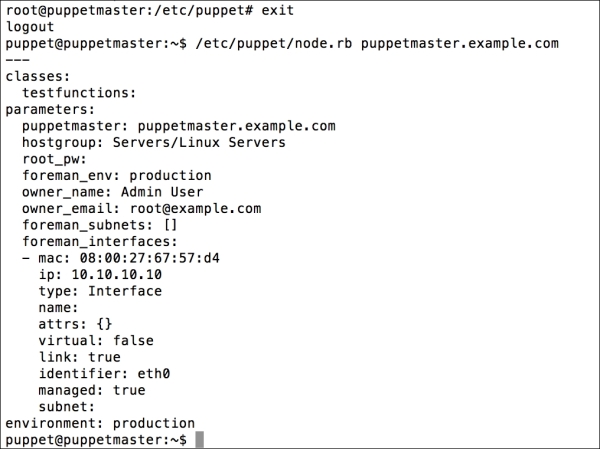Click the 'classes:' line in output
The width and height of the screenshot is (600, 449).
[37, 77]
